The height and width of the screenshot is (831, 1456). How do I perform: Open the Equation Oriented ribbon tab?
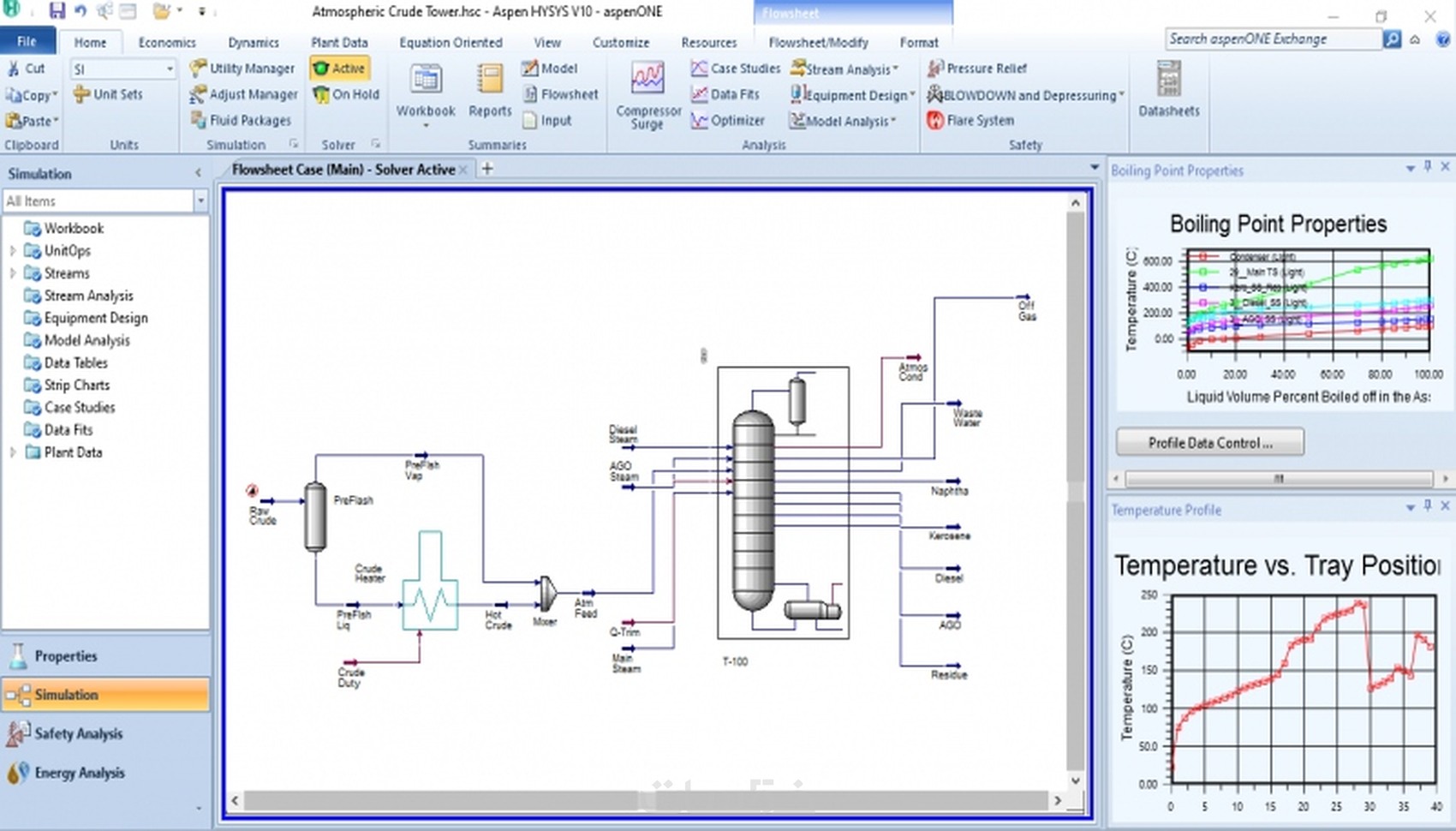click(451, 42)
